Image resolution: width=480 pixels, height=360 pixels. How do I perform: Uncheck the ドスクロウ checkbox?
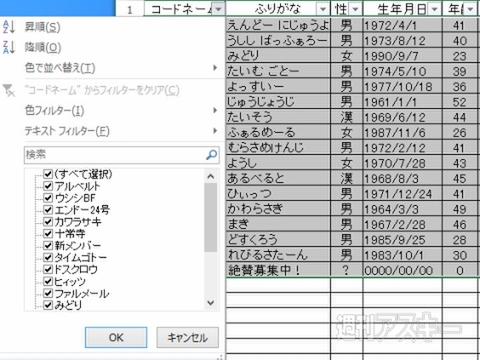click(x=48, y=269)
